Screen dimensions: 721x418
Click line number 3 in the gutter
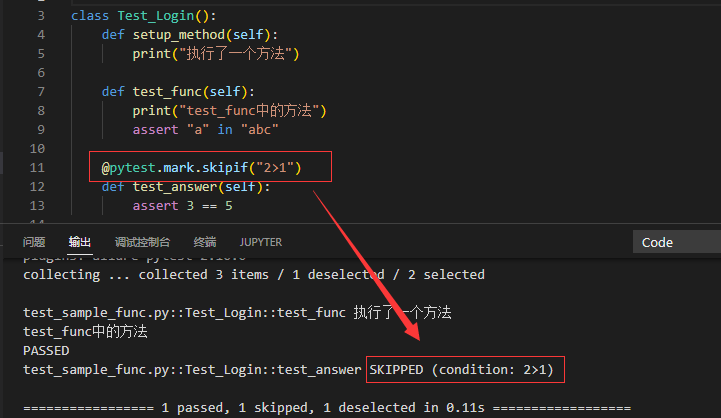click(39, 16)
